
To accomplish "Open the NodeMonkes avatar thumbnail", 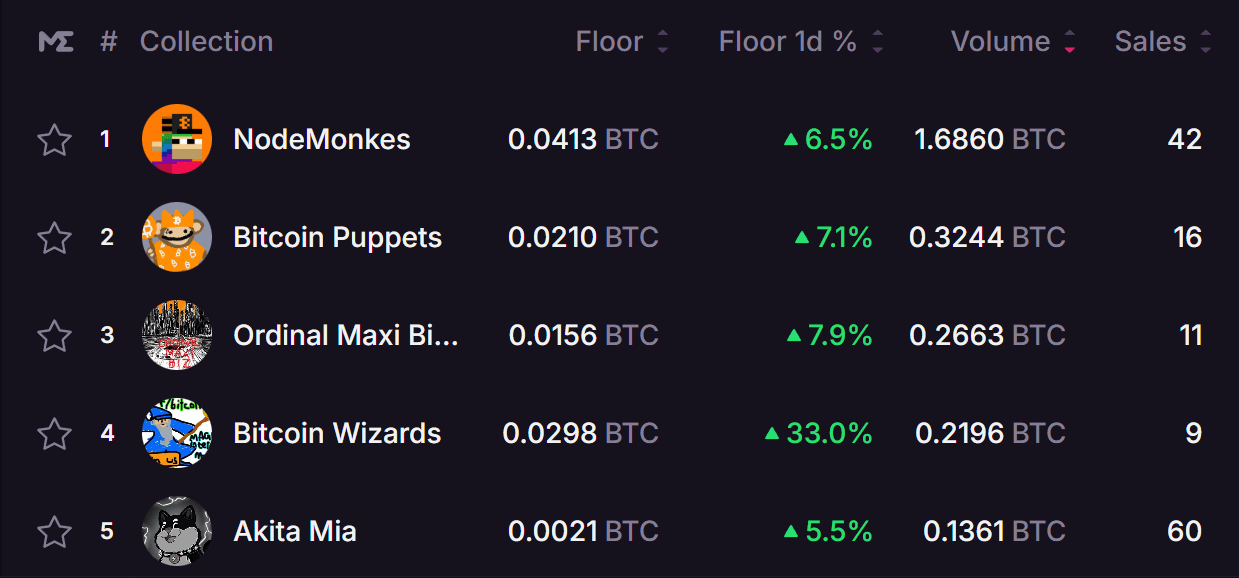I will click(177, 139).
